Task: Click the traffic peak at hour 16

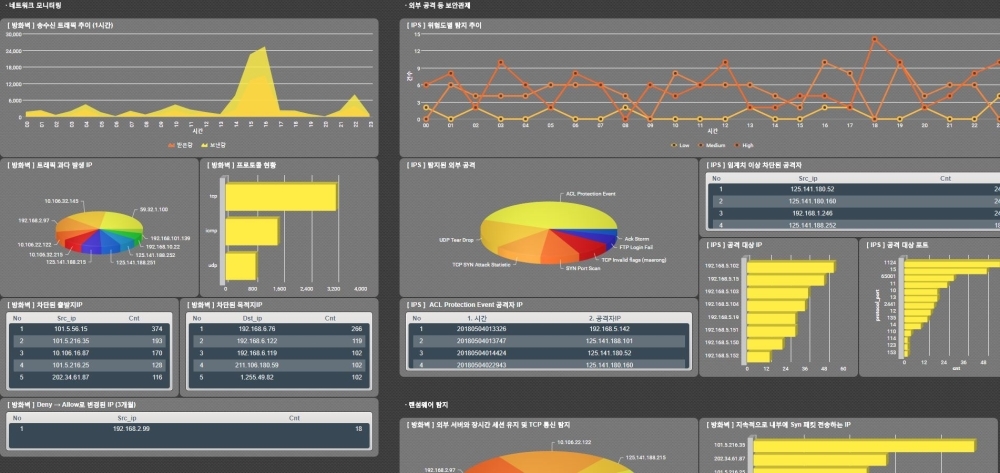Action: click(x=263, y=48)
